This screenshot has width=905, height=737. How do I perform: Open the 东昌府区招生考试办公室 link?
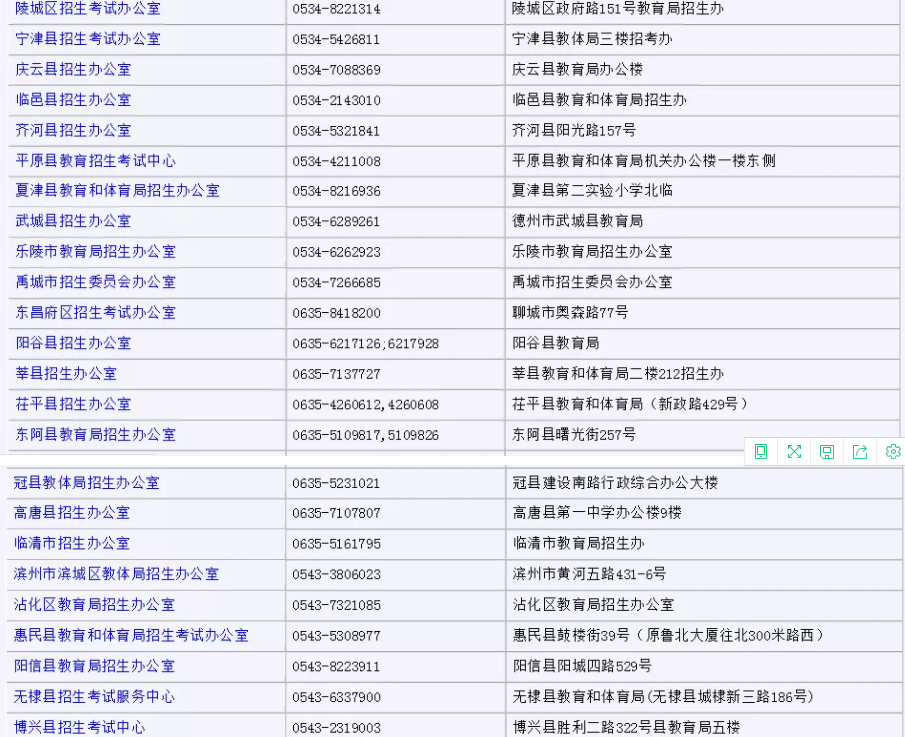click(96, 313)
